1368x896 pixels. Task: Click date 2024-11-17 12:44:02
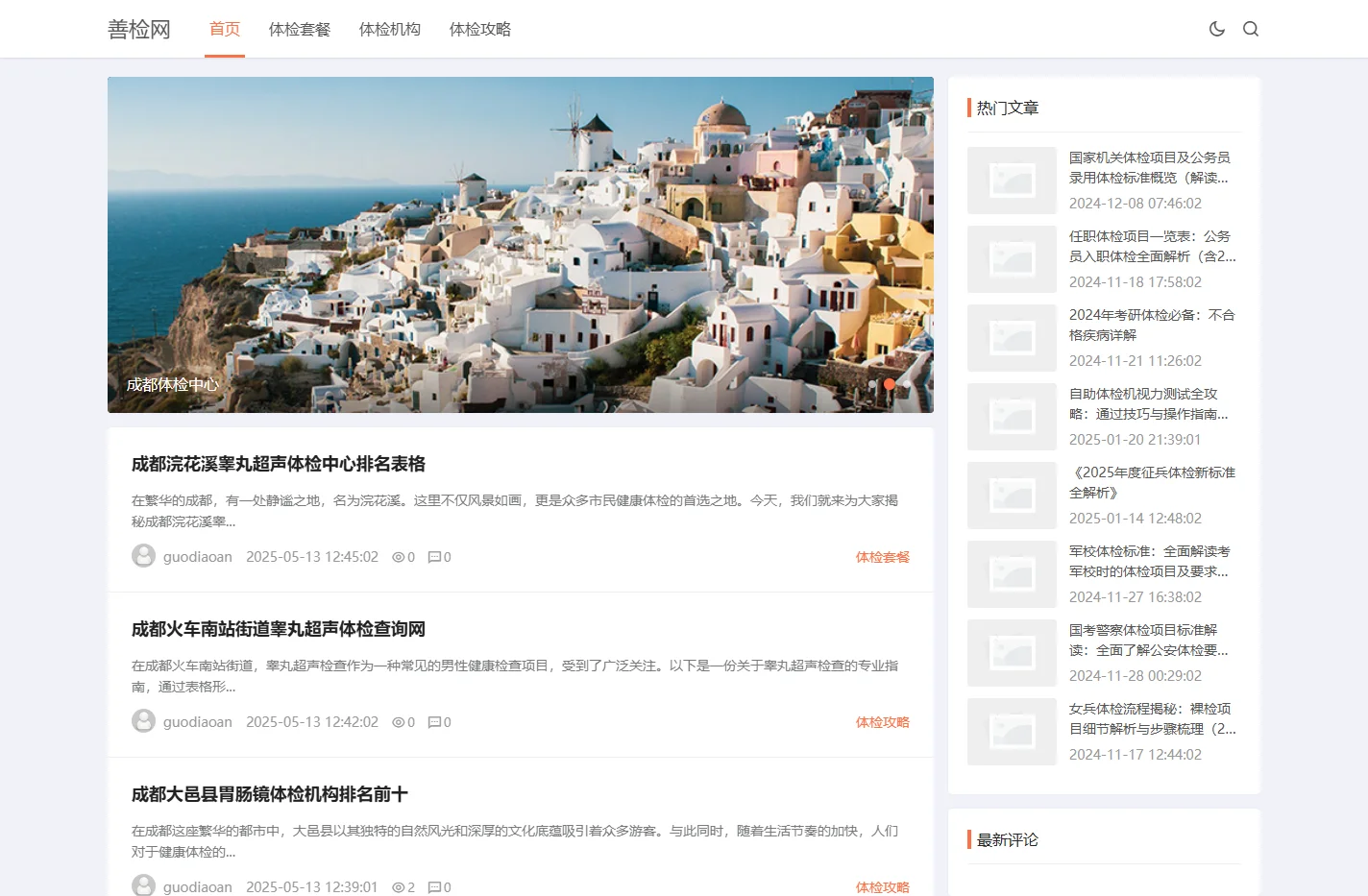[x=1136, y=755]
